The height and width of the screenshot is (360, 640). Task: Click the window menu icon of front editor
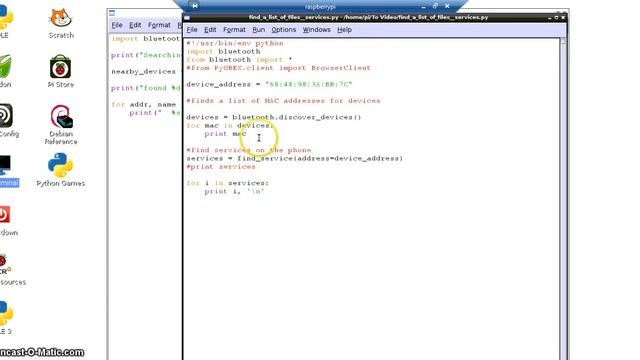(187, 18)
